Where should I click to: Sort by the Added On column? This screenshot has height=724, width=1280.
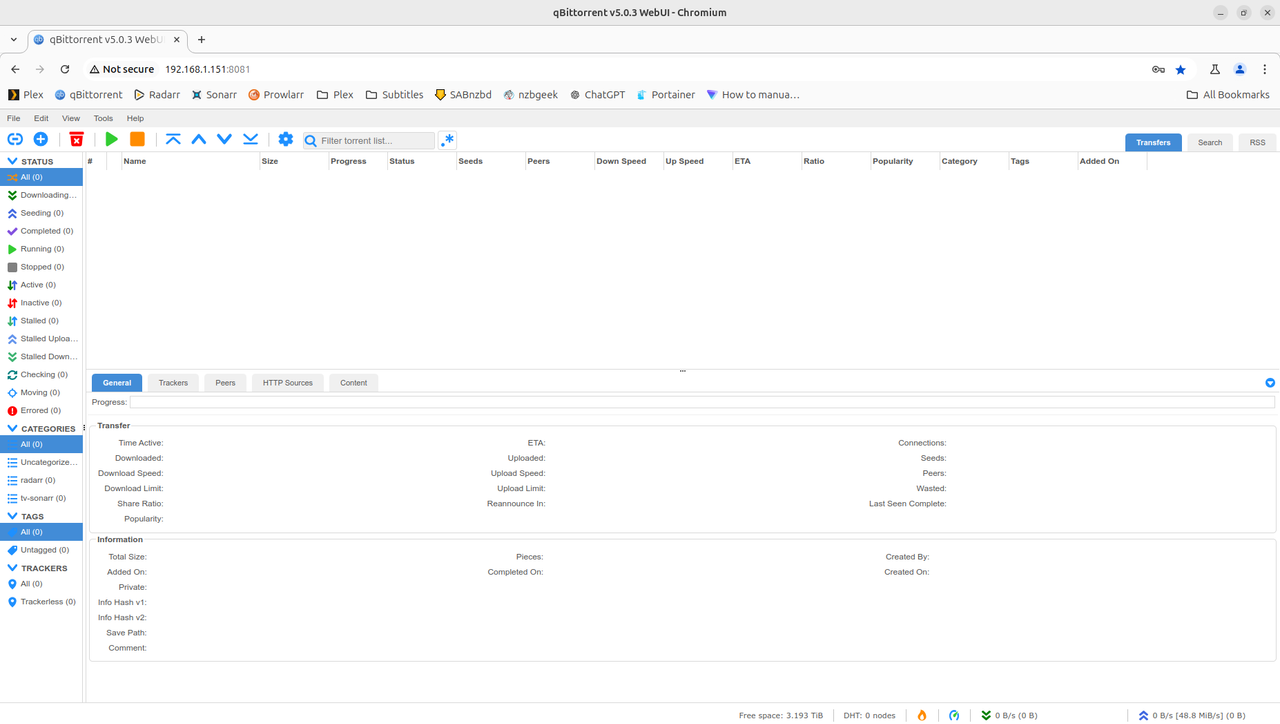click(x=1112, y=161)
